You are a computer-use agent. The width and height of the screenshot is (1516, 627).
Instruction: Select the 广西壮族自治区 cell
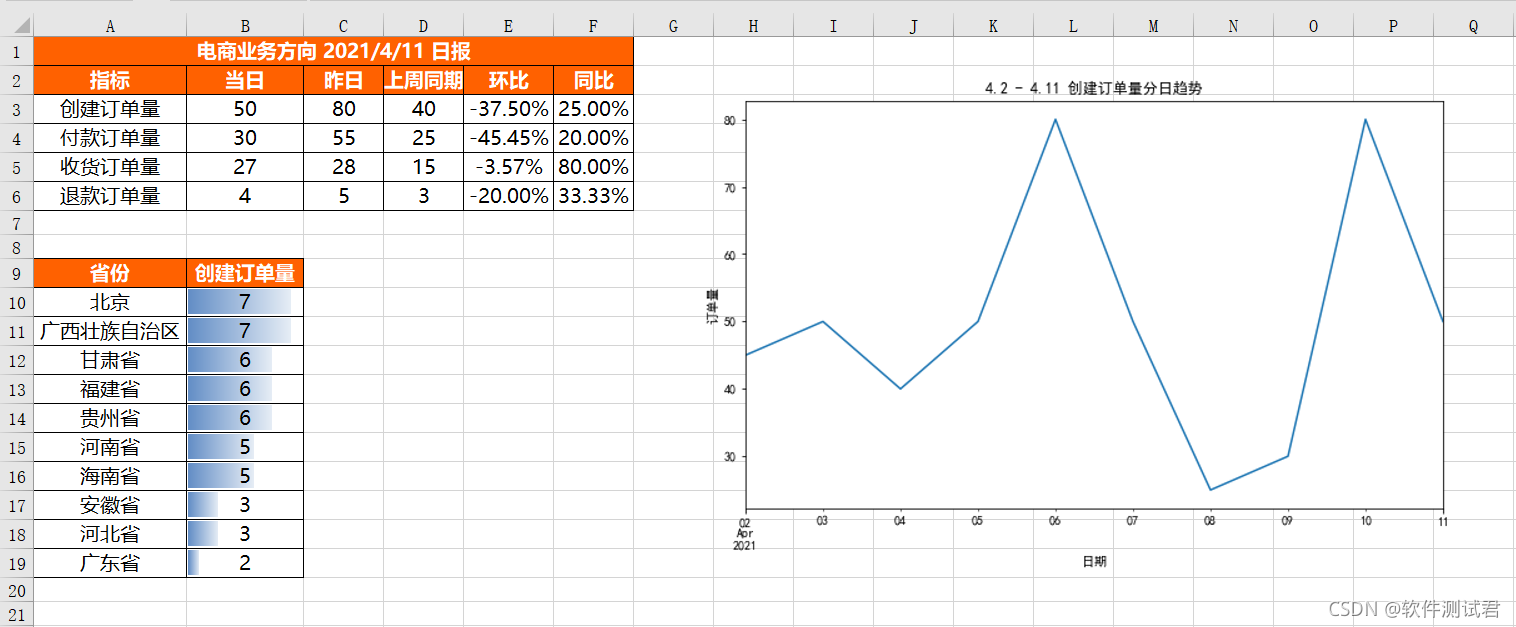[110, 331]
